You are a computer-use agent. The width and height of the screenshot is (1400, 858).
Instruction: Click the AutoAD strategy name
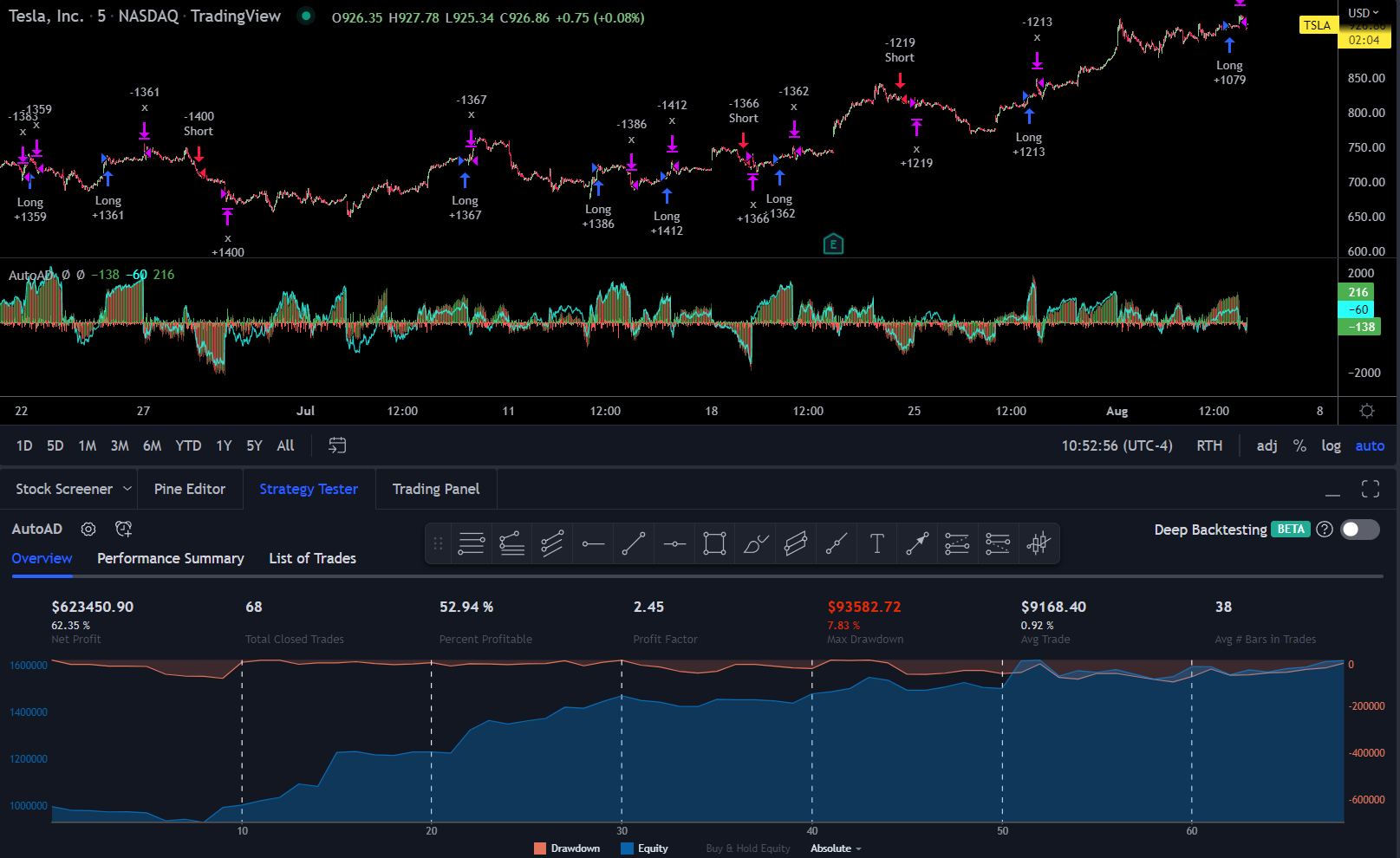click(37, 529)
